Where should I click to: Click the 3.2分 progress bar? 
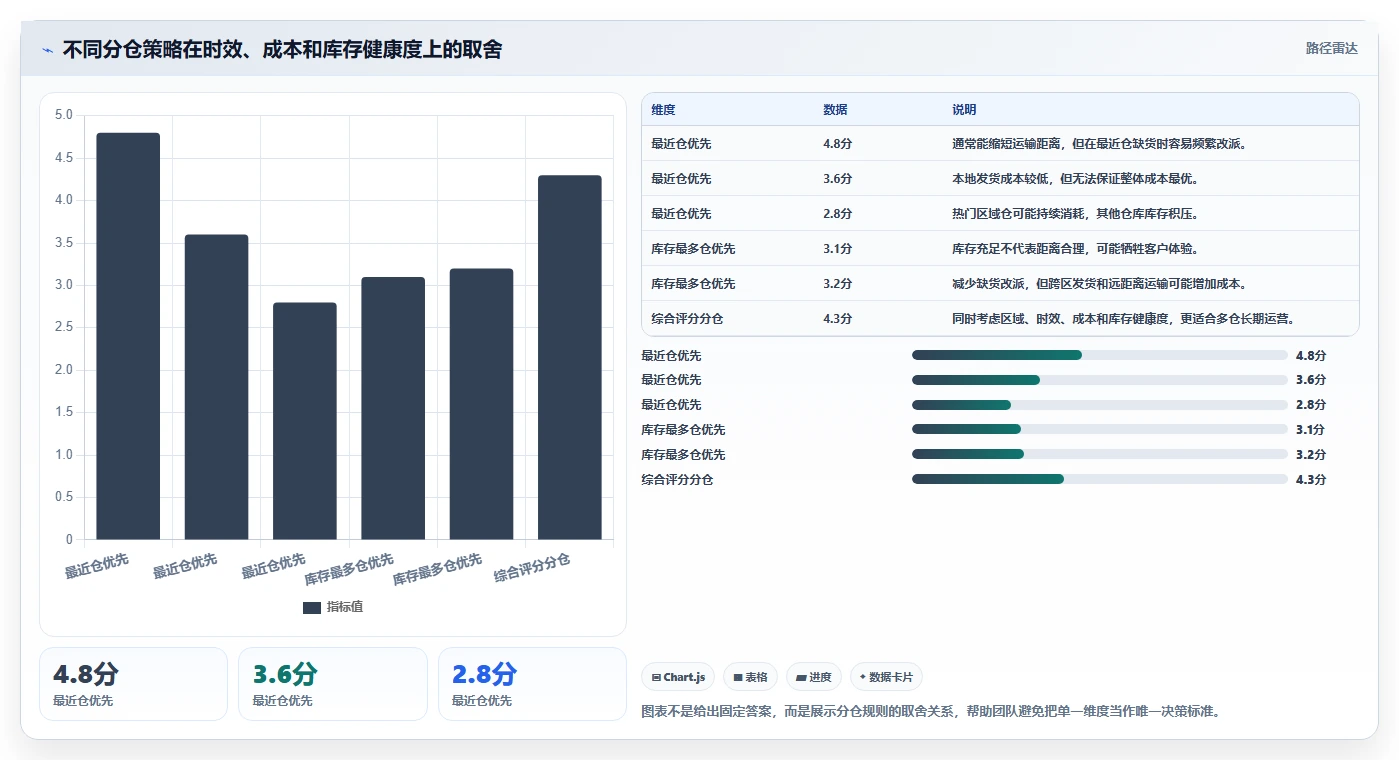[x=1100, y=454]
